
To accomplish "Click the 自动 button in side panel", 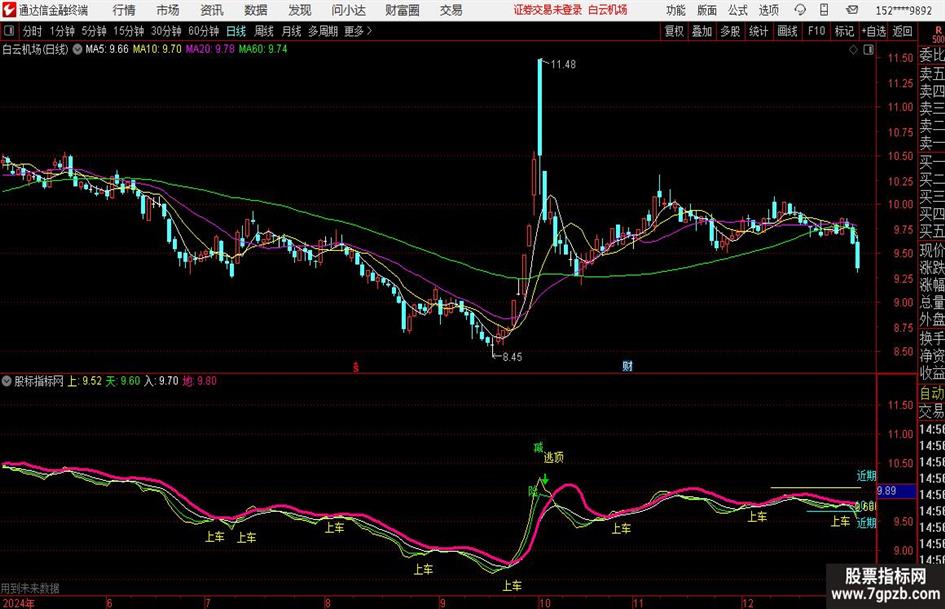I will pyautogui.click(x=932, y=393).
